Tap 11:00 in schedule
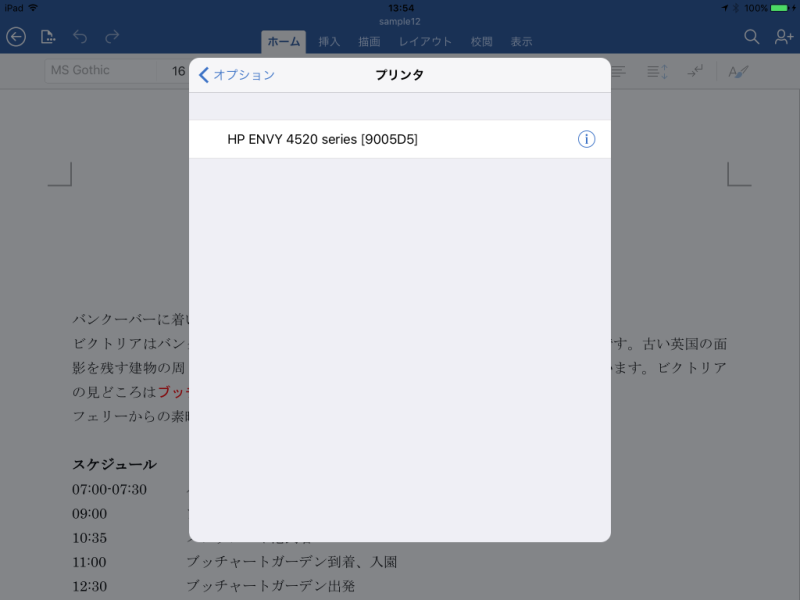The height and width of the screenshot is (600, 800). pyautogui.click(x=89, y=562)
